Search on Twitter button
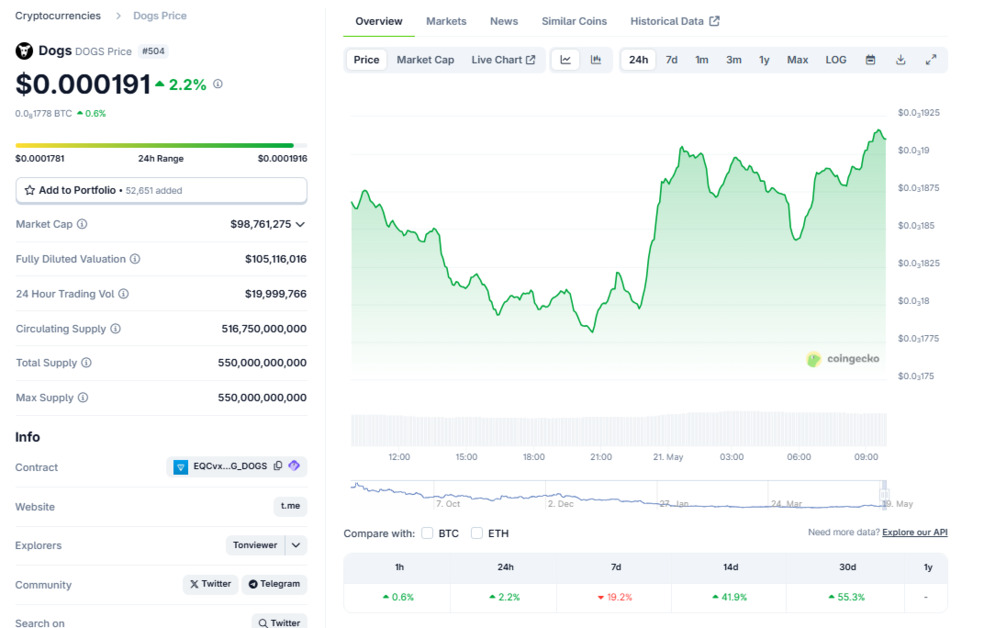This screenshot has height=628, width=984. point(279,622)
